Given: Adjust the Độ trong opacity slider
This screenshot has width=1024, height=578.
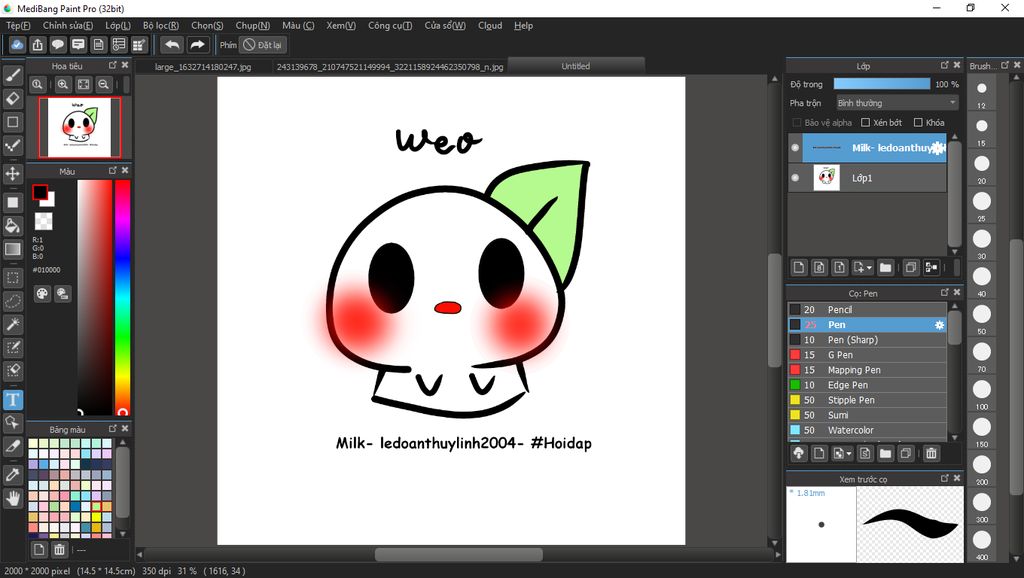Looking at the screenshot, I should [x=882, y=84].
